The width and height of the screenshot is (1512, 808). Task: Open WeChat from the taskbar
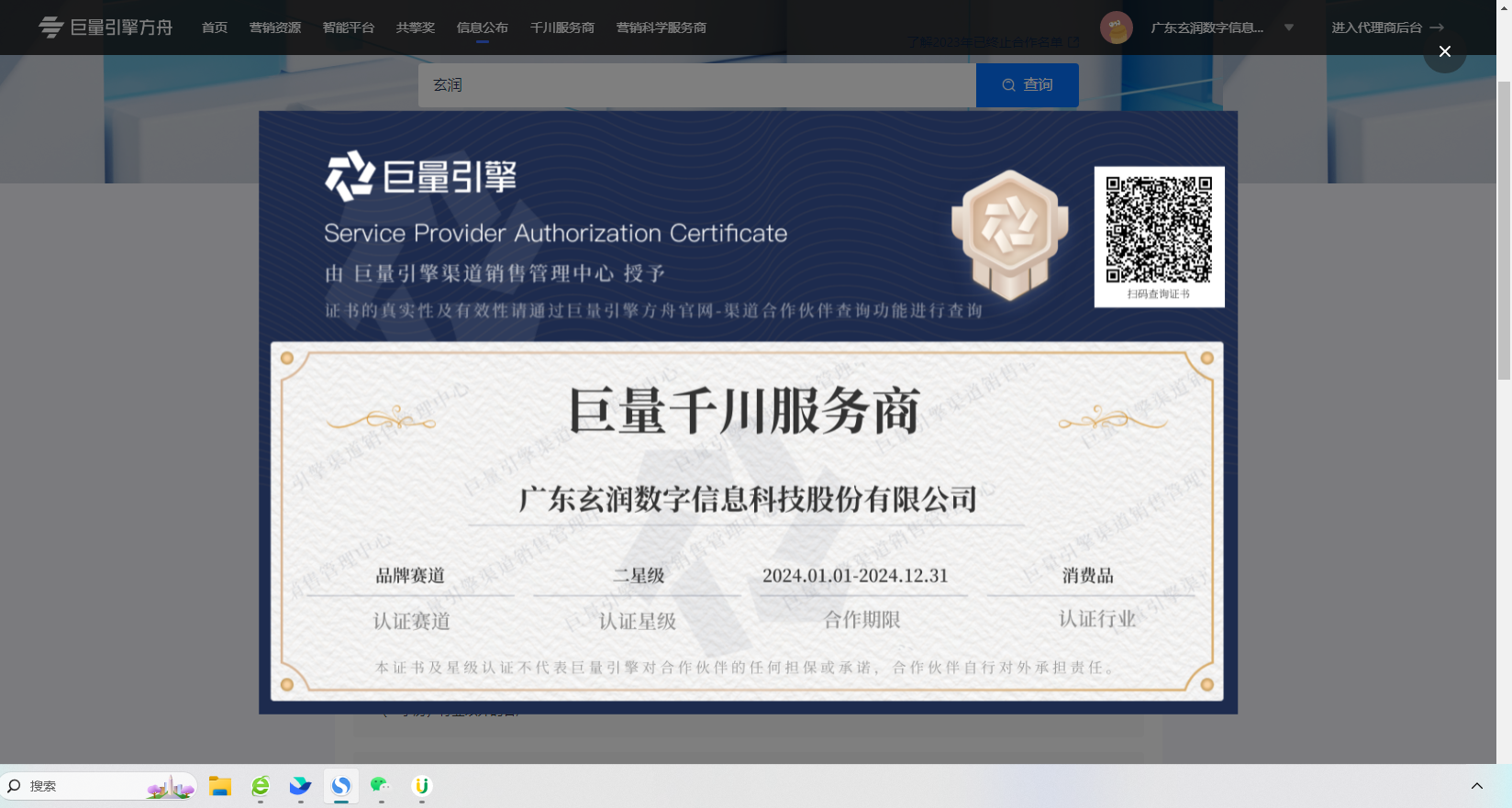tap(381, 786)
